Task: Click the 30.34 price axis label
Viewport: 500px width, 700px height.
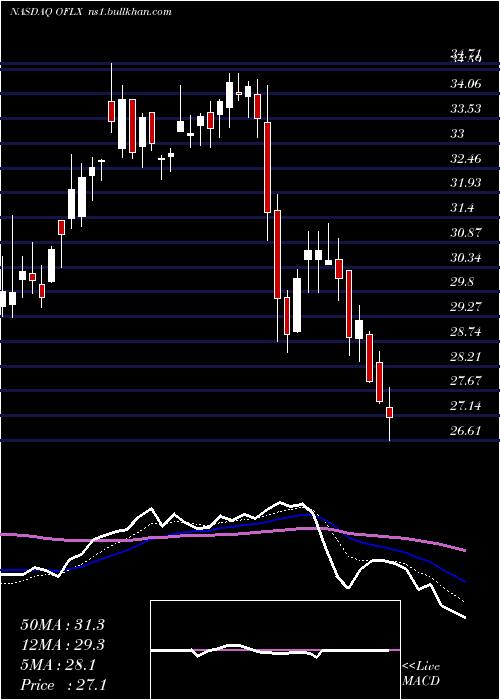Action: pos(466,258)
